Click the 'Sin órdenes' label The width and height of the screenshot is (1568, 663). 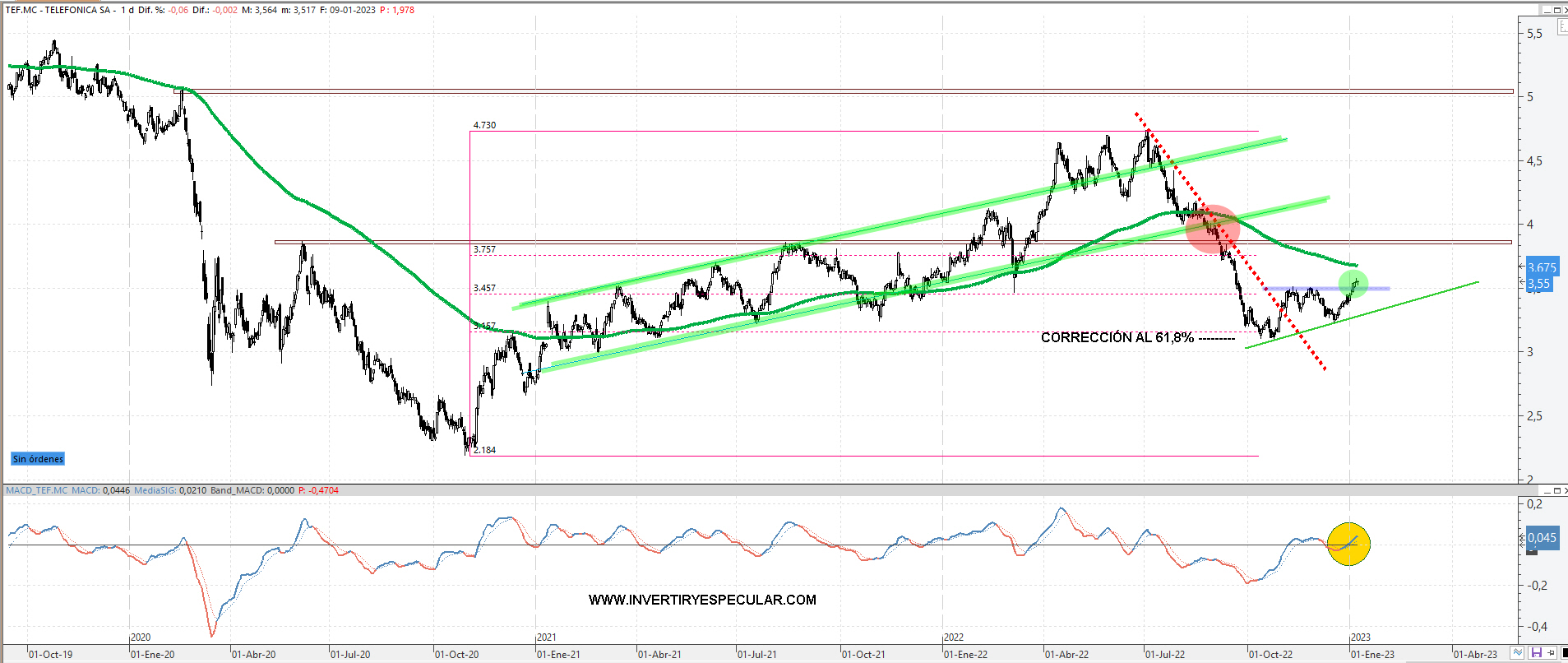pyautogui.click(x=38, y=459)
